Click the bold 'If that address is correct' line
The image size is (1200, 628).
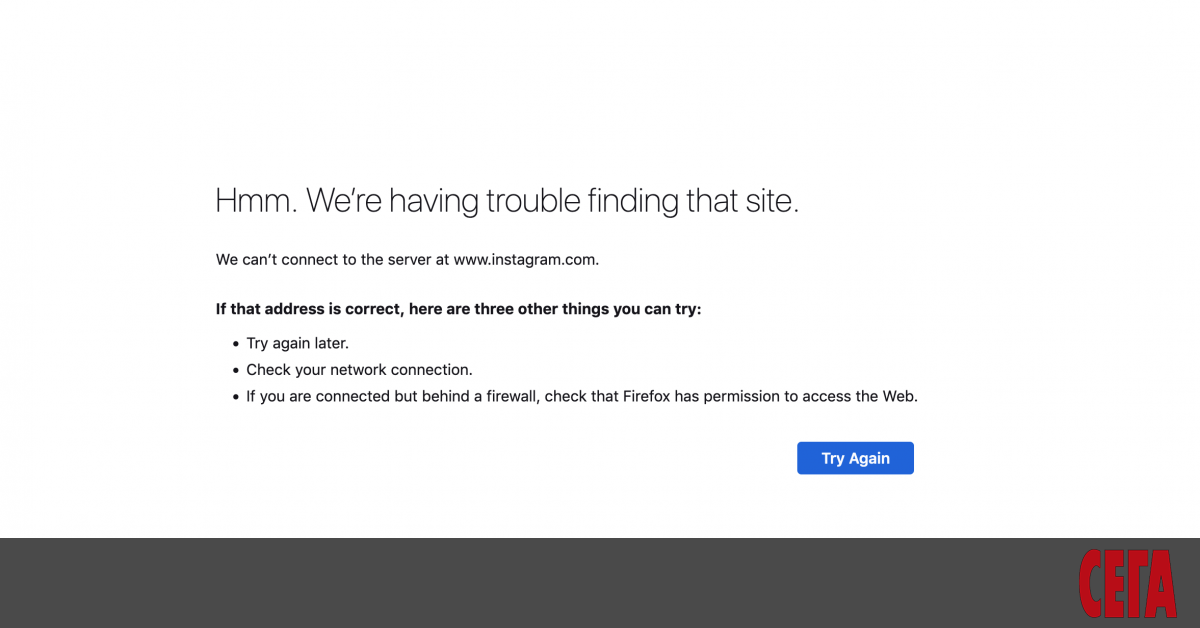click(x=310, y=309)
